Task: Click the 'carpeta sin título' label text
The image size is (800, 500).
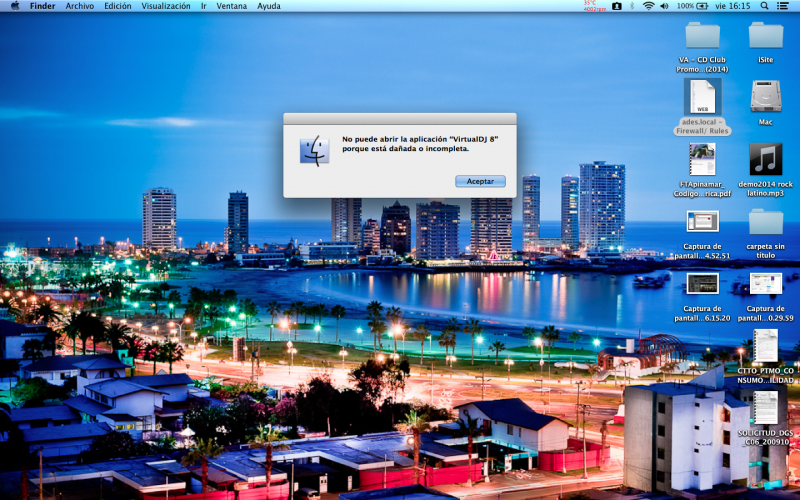Action: pos(766,251)
